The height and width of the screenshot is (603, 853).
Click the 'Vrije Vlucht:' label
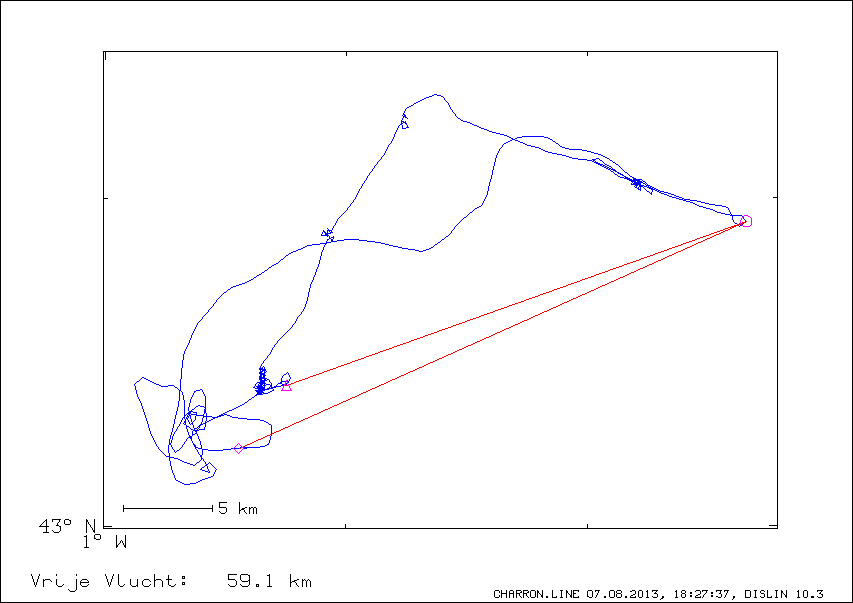(x=109, y=581)
